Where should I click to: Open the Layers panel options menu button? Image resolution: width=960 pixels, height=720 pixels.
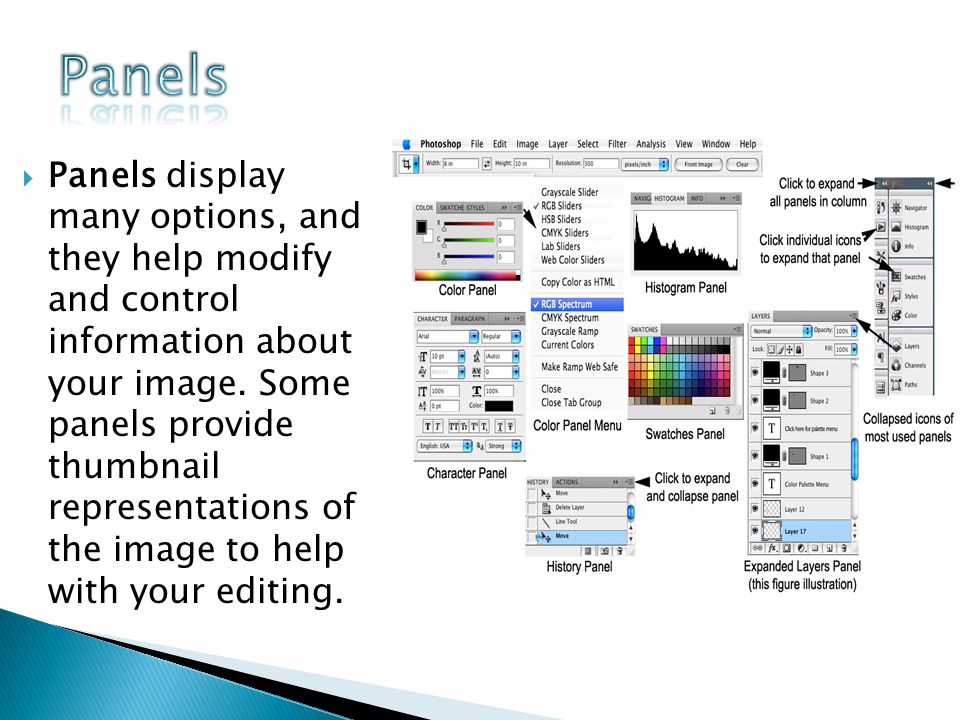(x=853, y=316)
